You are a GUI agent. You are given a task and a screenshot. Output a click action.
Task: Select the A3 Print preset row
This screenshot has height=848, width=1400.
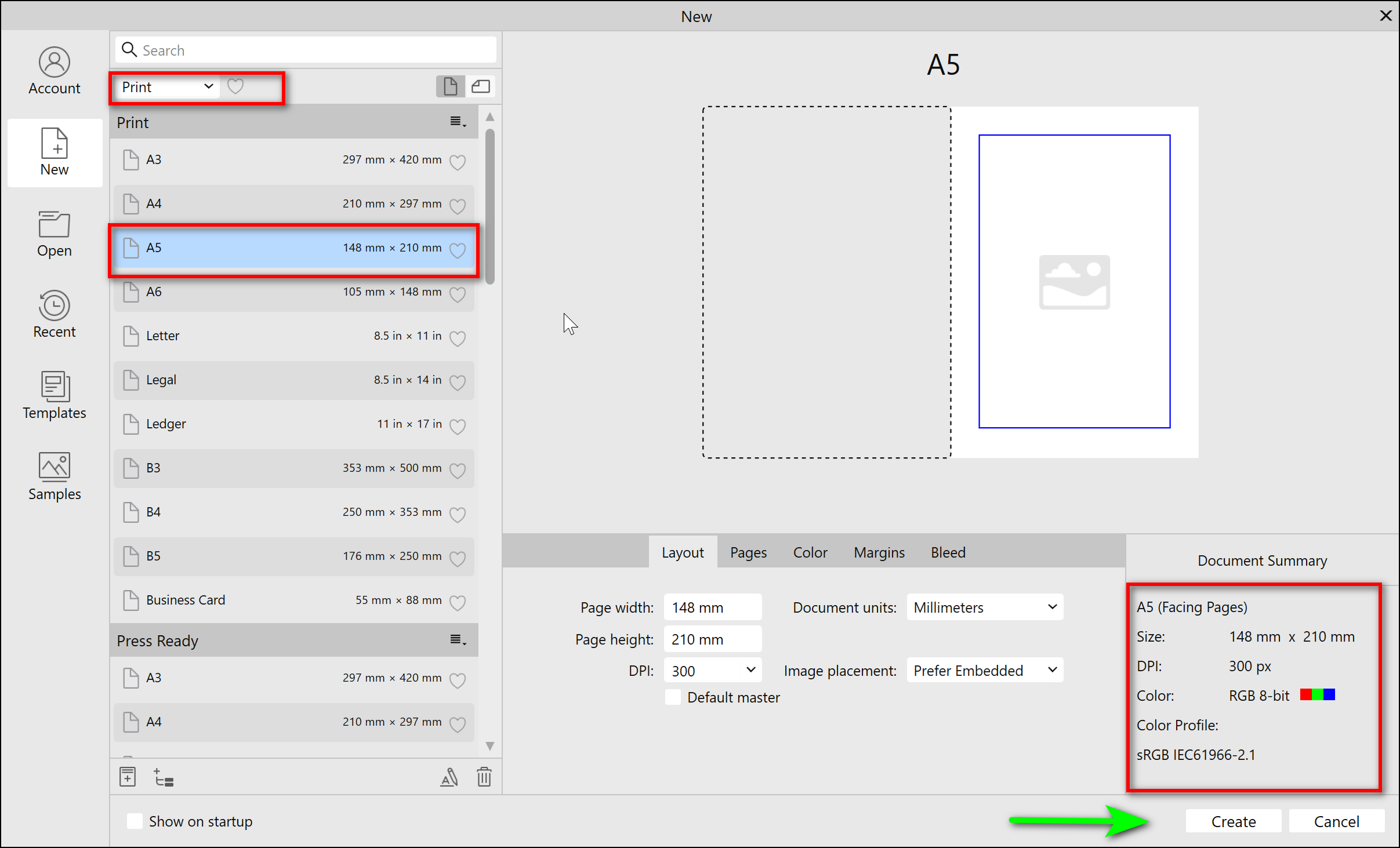pyautogui.click(x=294, y=159)
